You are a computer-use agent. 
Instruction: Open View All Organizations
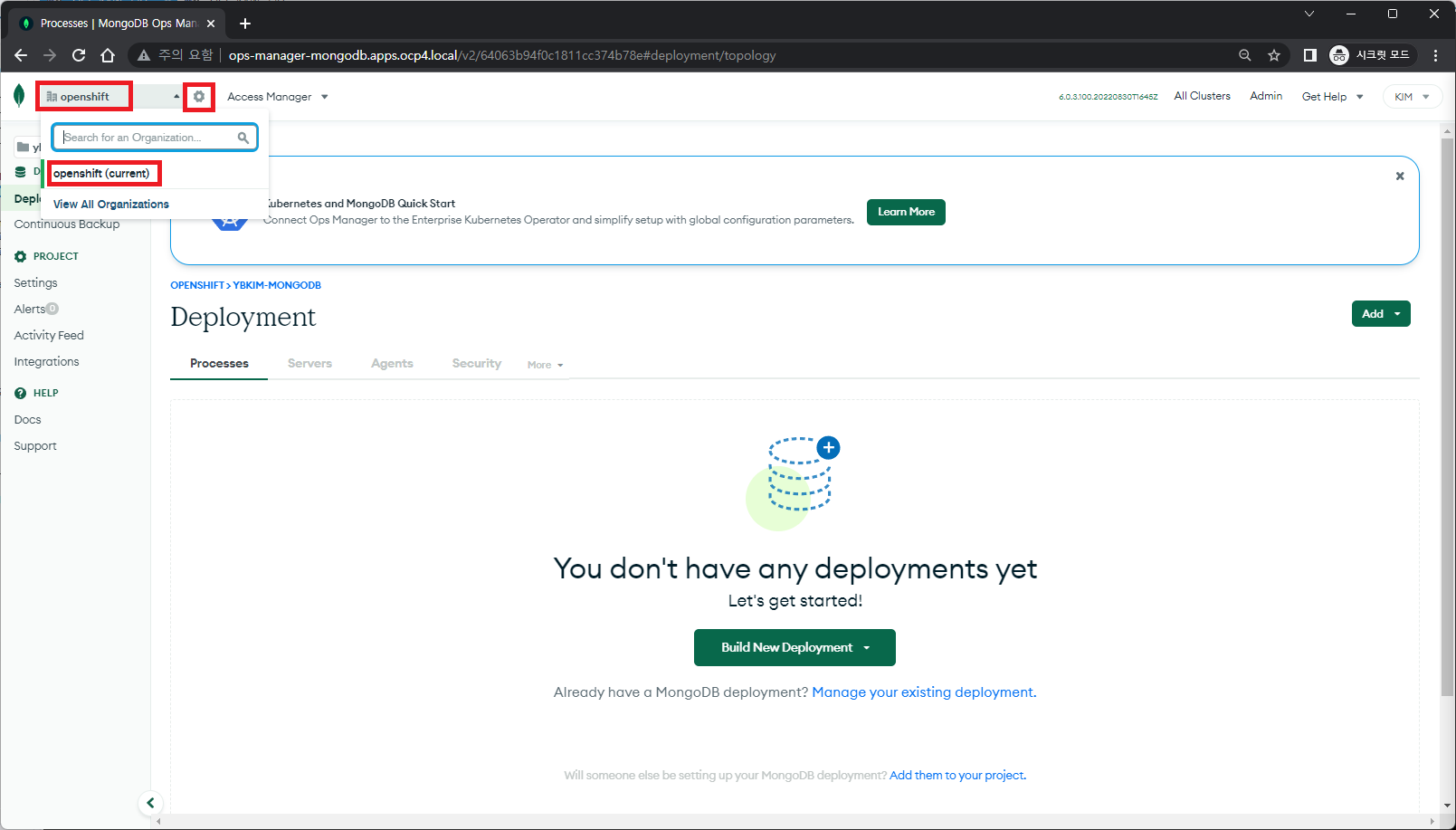pyautogui.click(x=111, y=205)
